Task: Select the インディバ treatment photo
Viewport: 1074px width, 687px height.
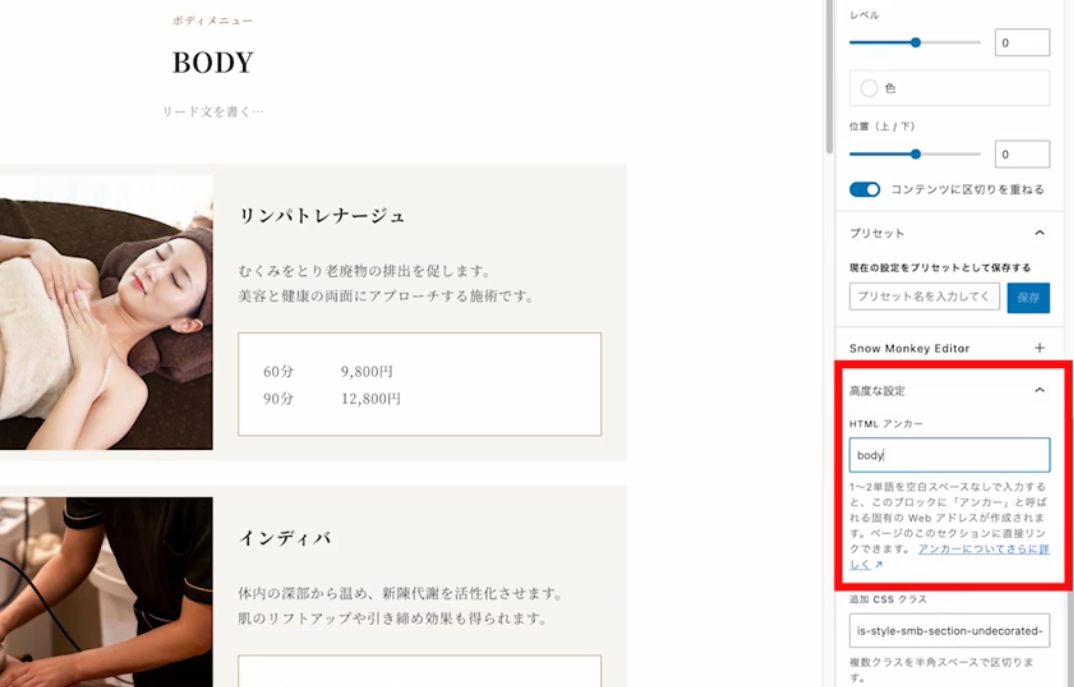Action: pyautogui.click(x=105, y=592)
